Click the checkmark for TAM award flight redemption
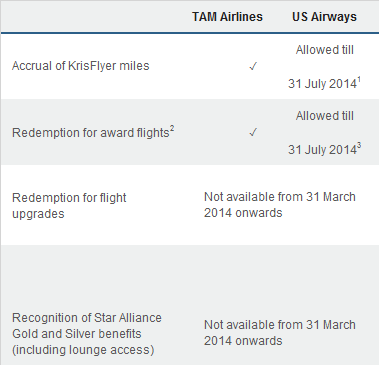Screen dimensions: 379x365 [x=253, y=132]
